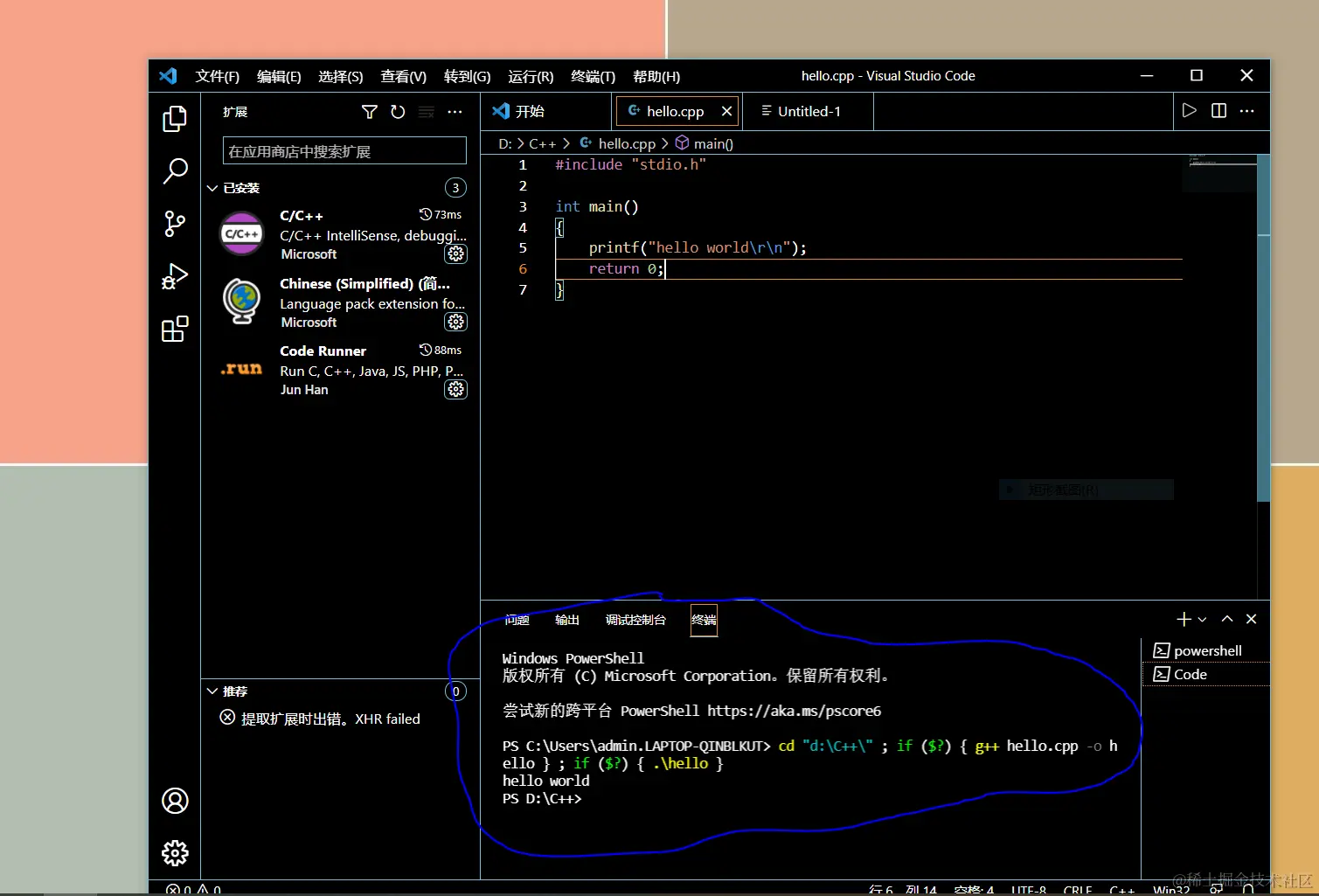Select the powershell terminal entry

click(1205, 650)
